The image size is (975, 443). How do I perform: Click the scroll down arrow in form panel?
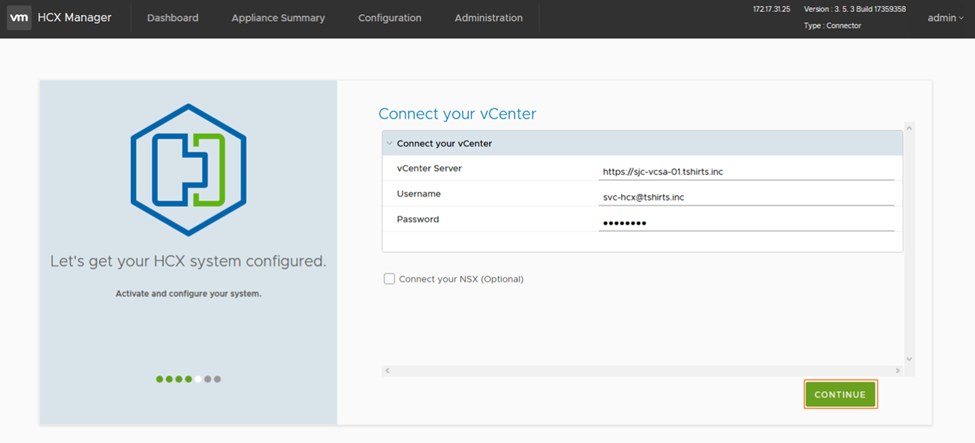[909, 358]
